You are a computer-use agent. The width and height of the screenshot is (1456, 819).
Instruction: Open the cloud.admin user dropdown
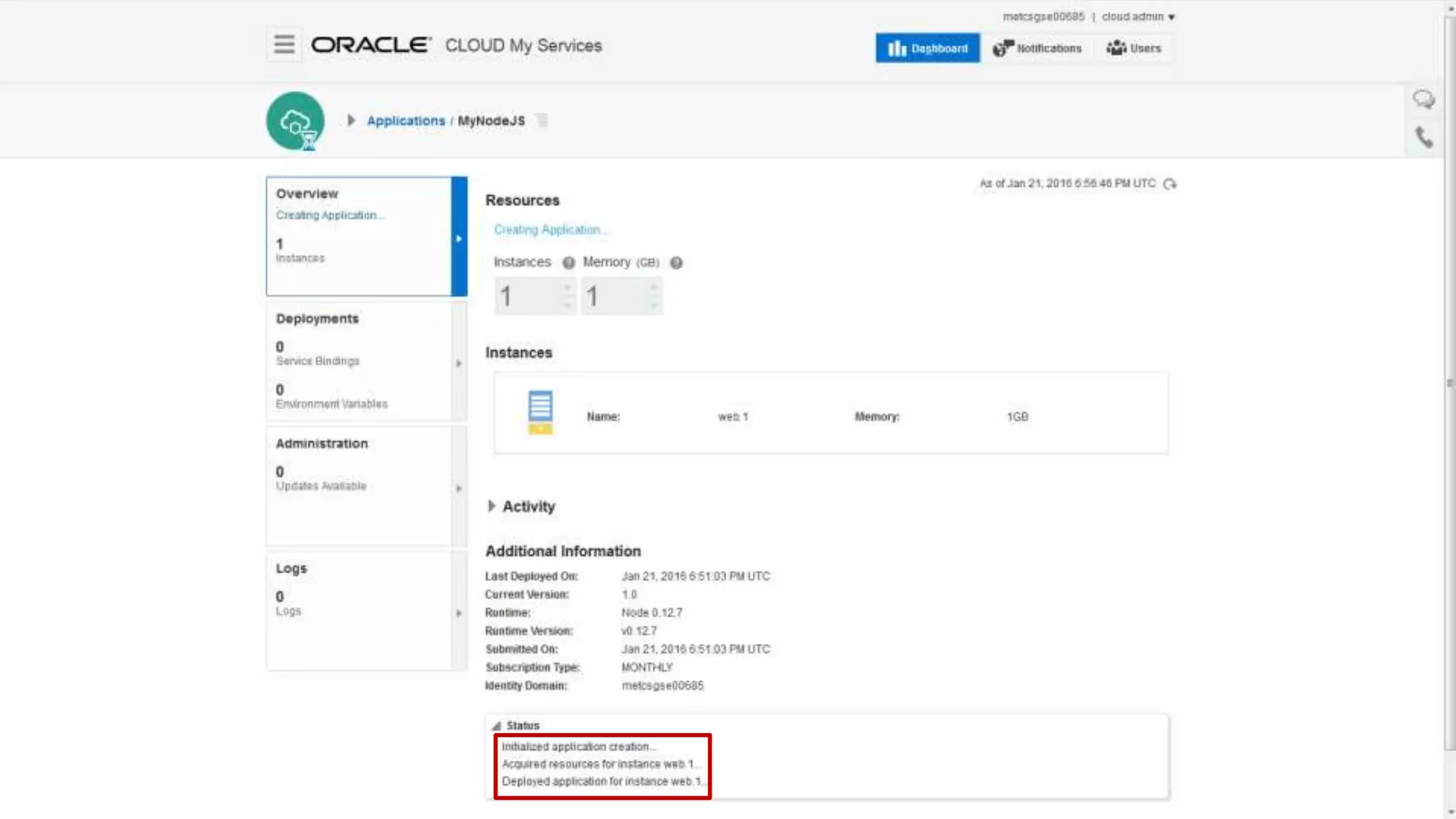[1138, 16]
